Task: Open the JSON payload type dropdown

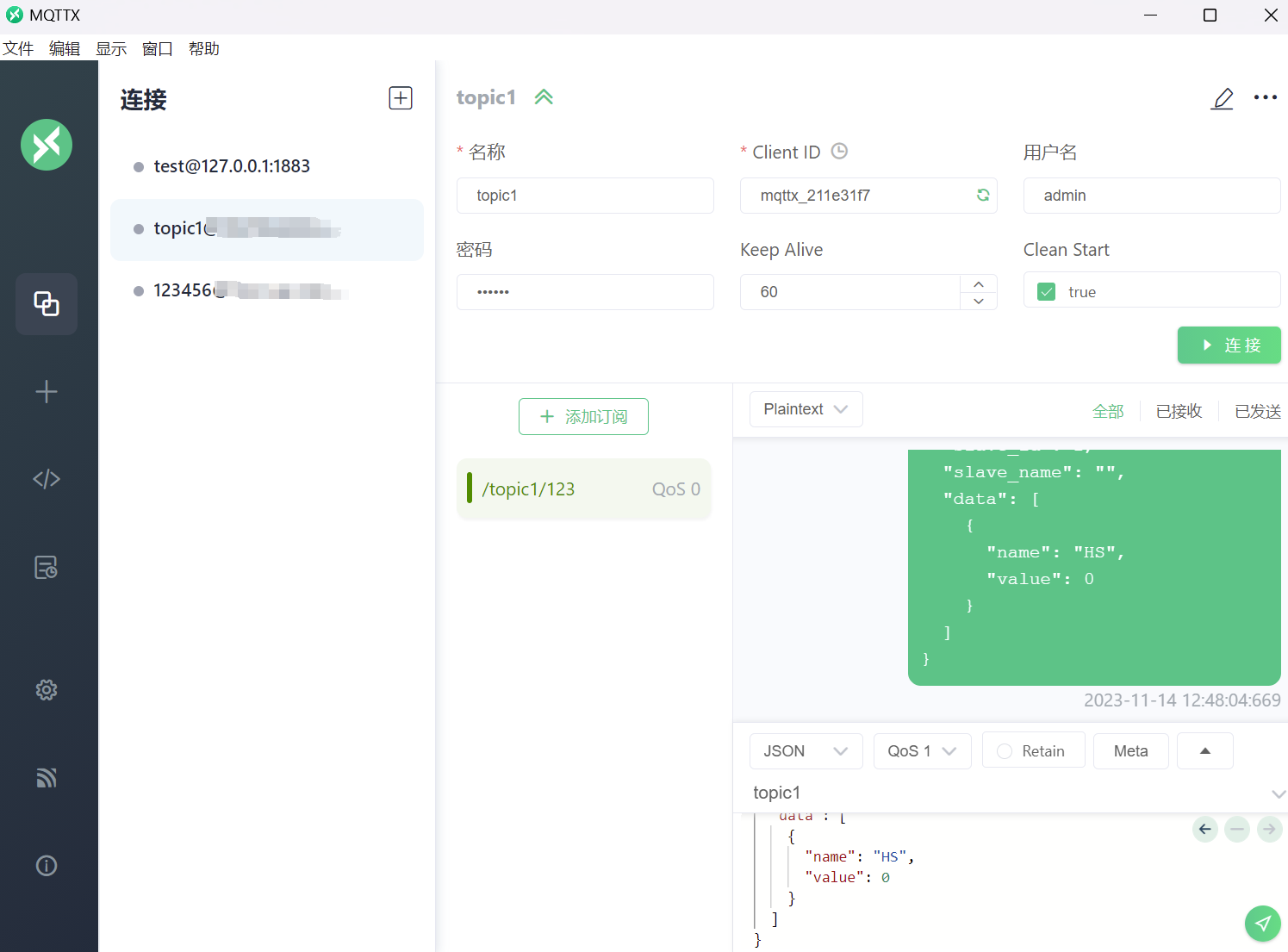Action: pos(806,751)
